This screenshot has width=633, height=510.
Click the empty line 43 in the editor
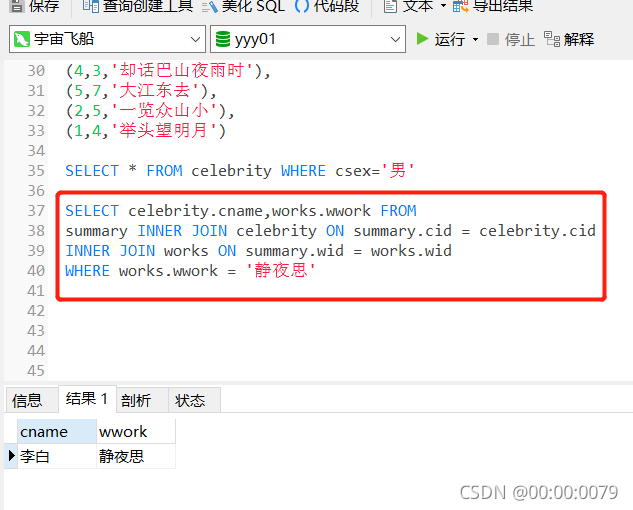(x=339, y=331)
